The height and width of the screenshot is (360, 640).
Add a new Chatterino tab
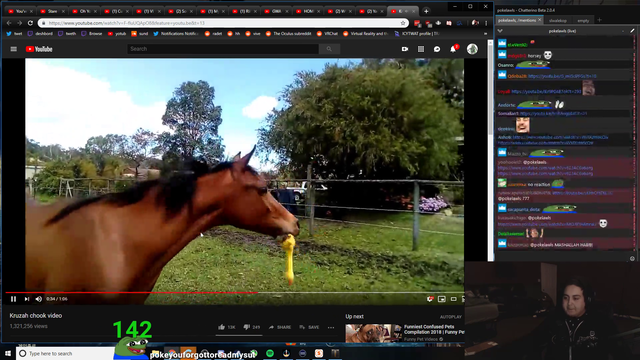point(600,20)
